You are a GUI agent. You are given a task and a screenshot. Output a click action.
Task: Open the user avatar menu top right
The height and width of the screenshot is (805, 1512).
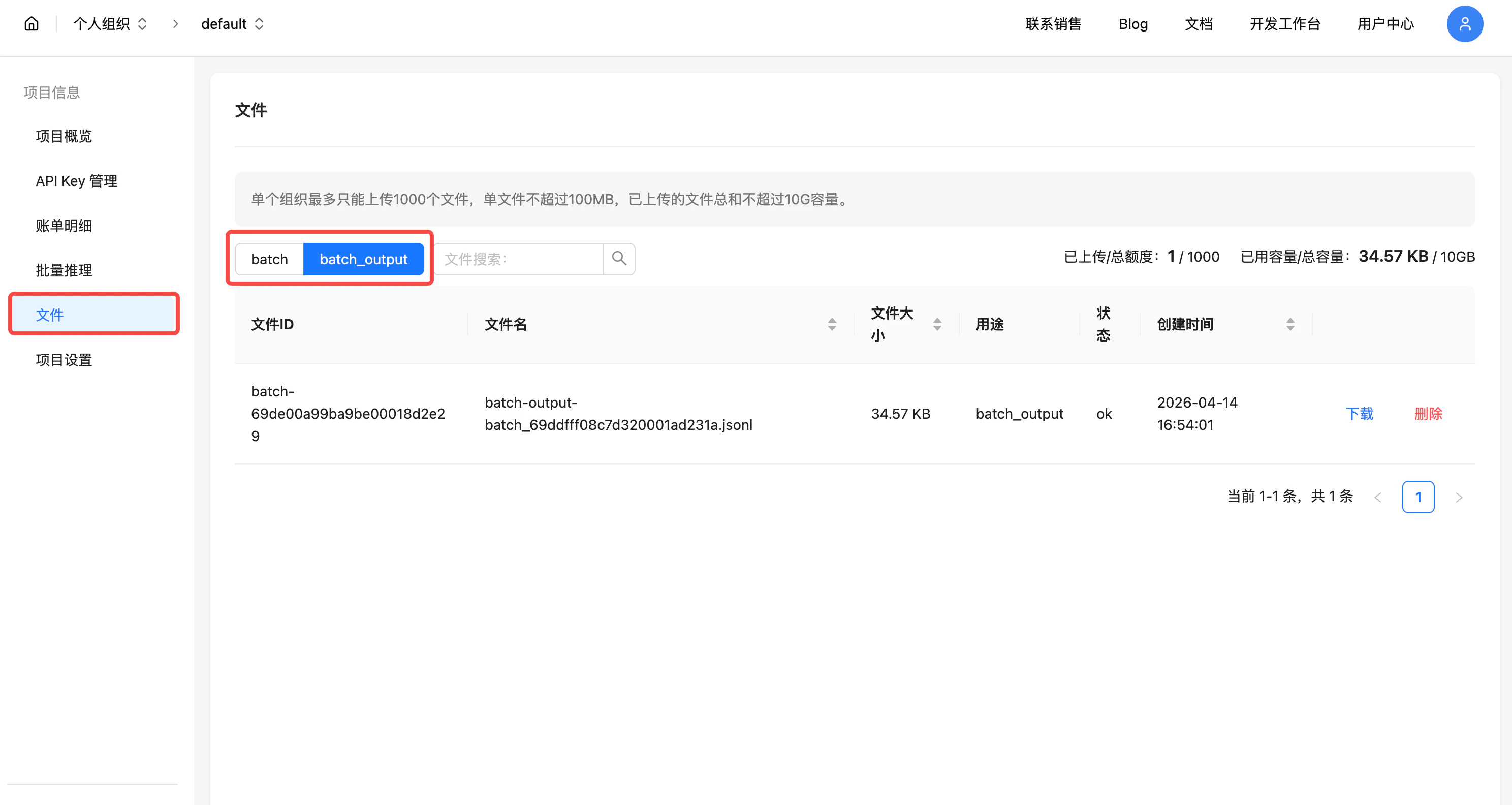(x=1464, y=23)
